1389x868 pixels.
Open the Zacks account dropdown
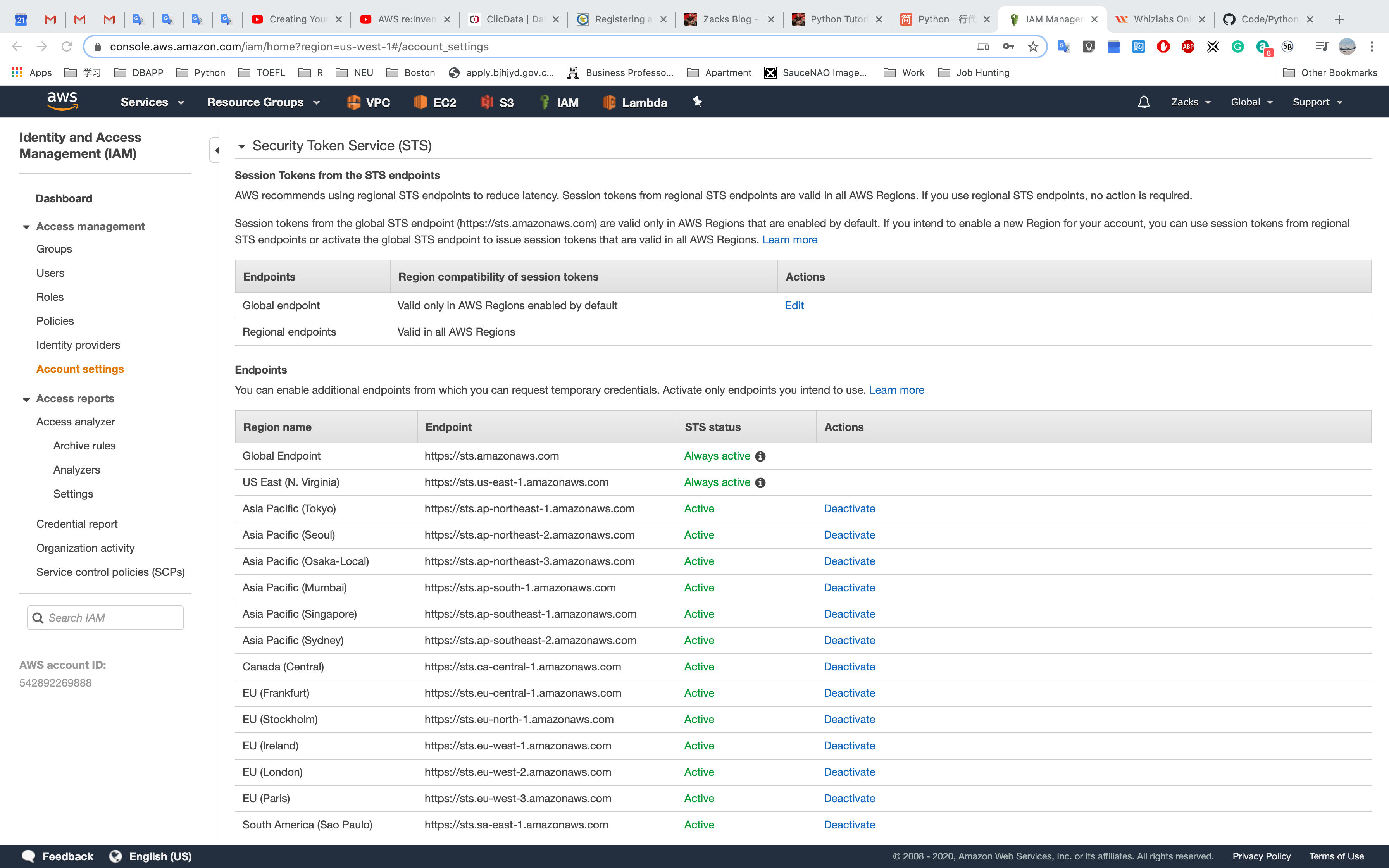[x=1191, y=102]
